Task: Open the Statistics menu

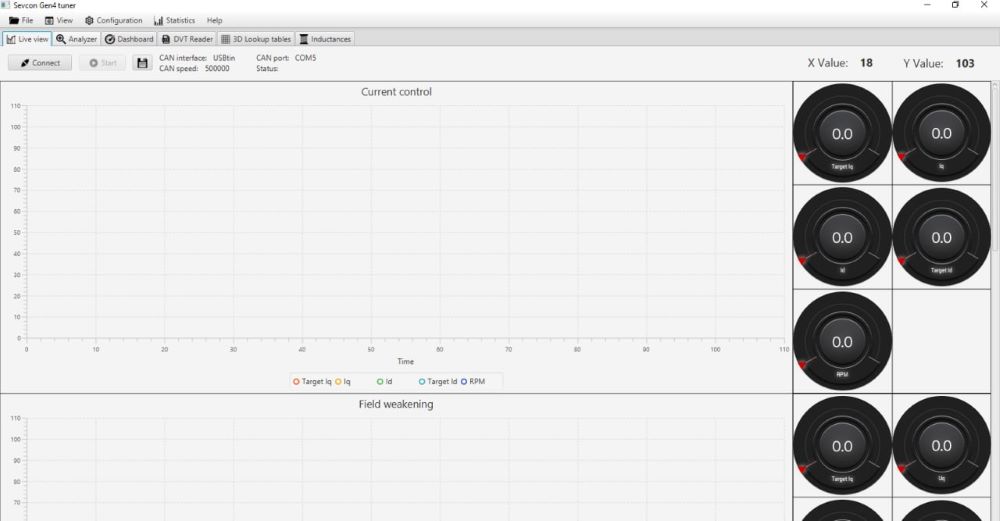Action: point(174,20)
